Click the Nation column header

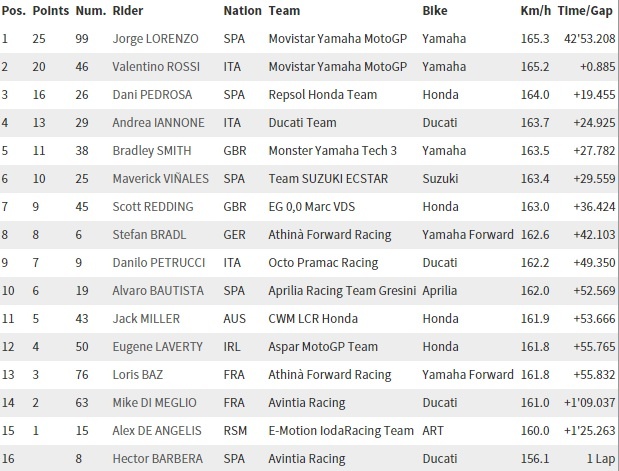coord(243,11)
